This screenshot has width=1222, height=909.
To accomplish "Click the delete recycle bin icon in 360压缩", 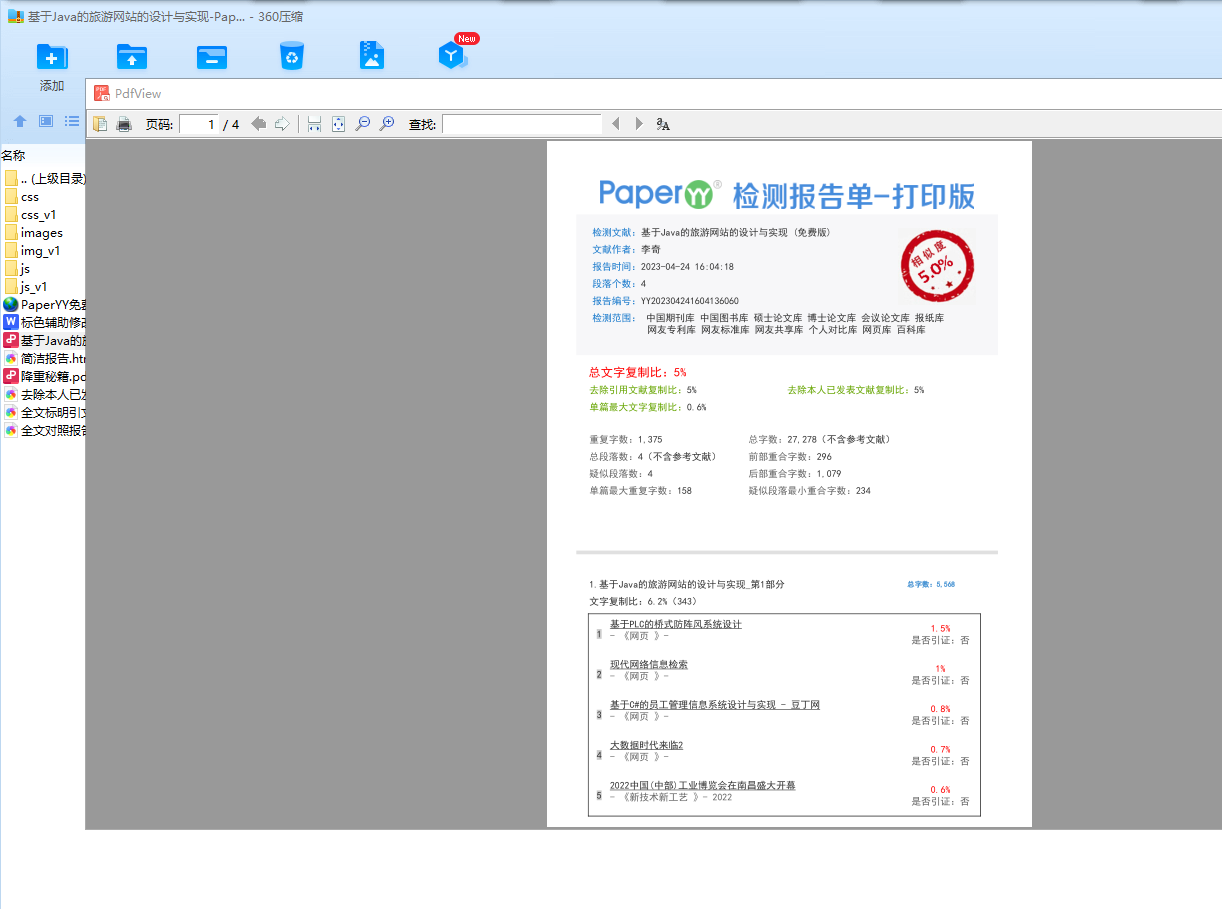I will tap(291, 56).
